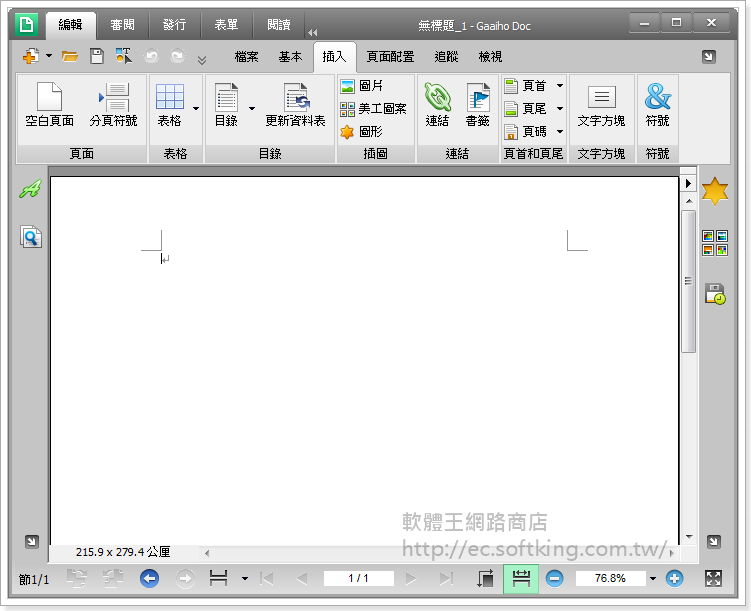Expand the header (頁首) dropdown

[x=560, y=86]
